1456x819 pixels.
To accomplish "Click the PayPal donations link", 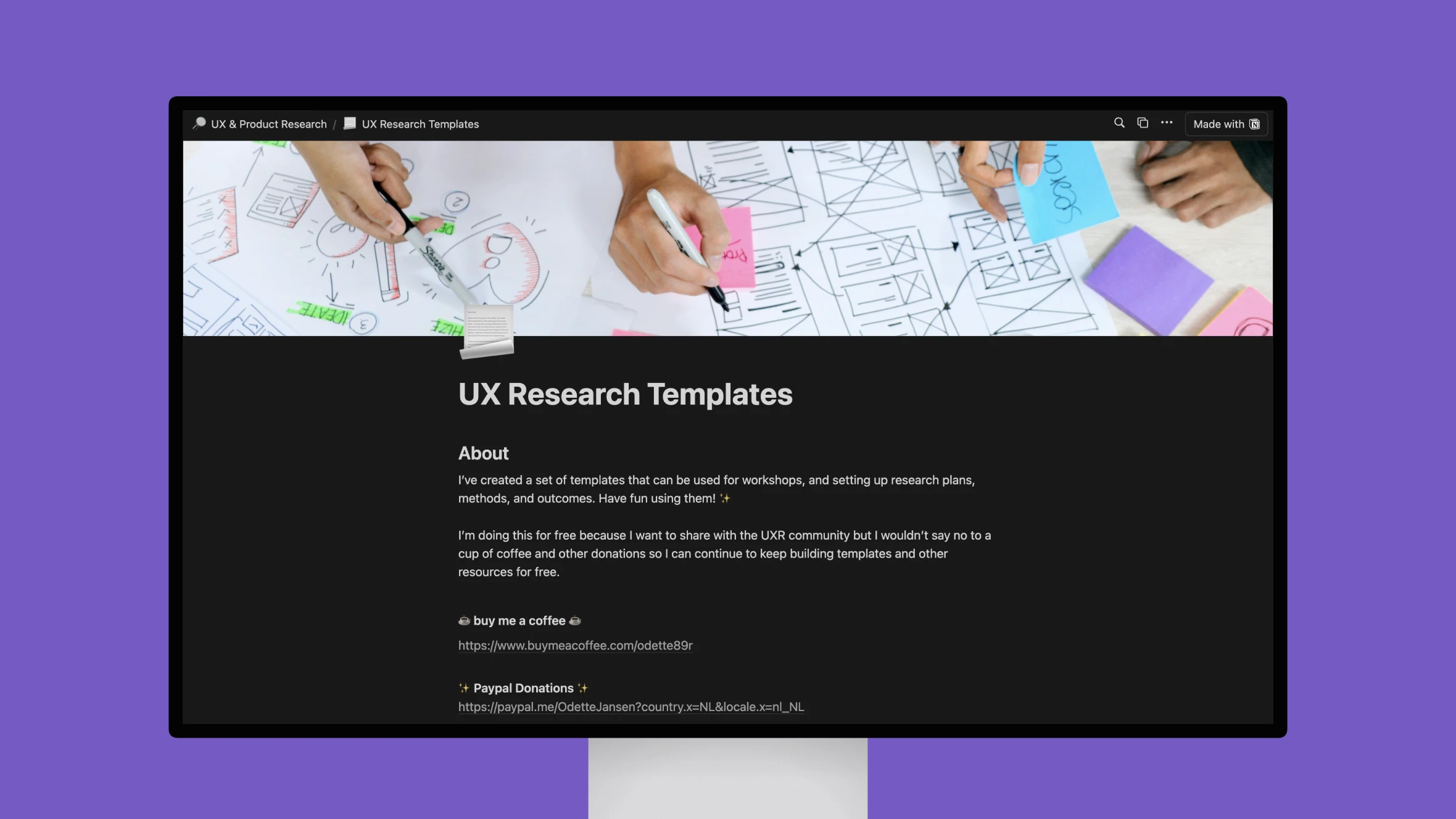I will click(x=631, y=707).
